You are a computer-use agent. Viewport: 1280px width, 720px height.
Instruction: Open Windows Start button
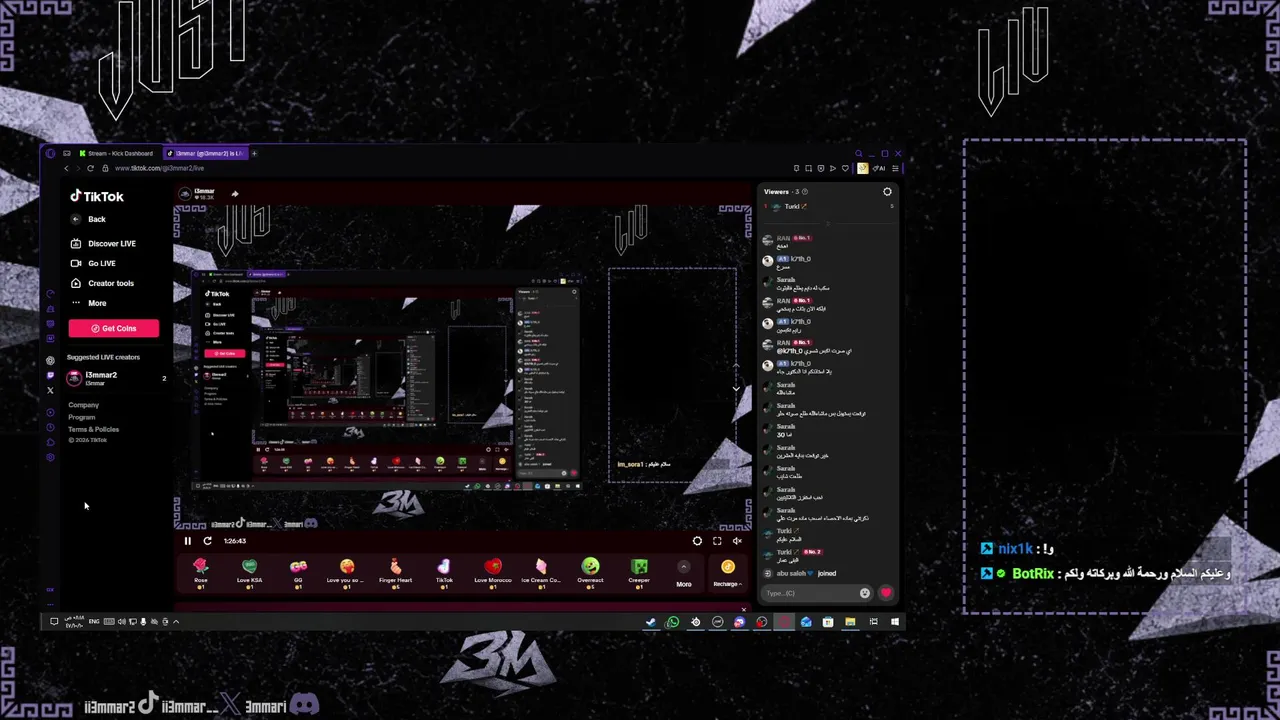895,622
